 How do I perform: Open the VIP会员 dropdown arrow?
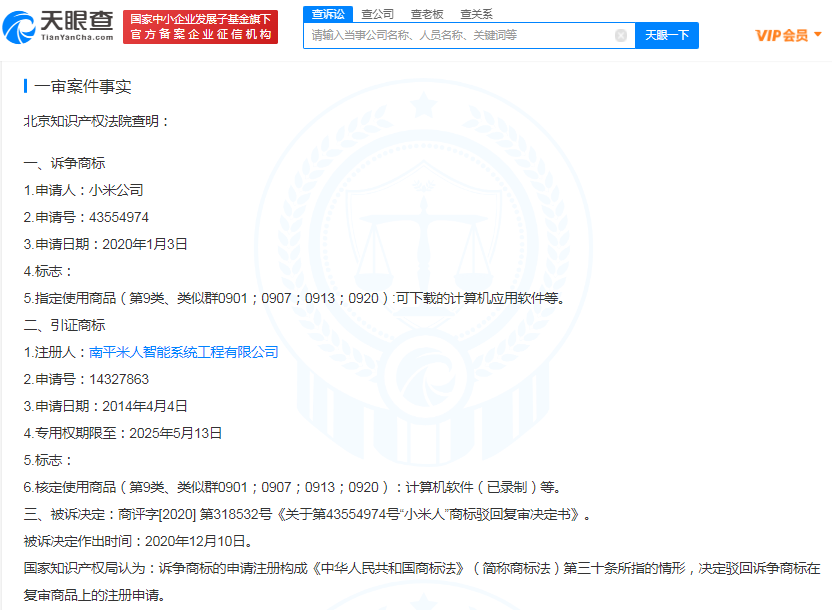coord(818,34)
